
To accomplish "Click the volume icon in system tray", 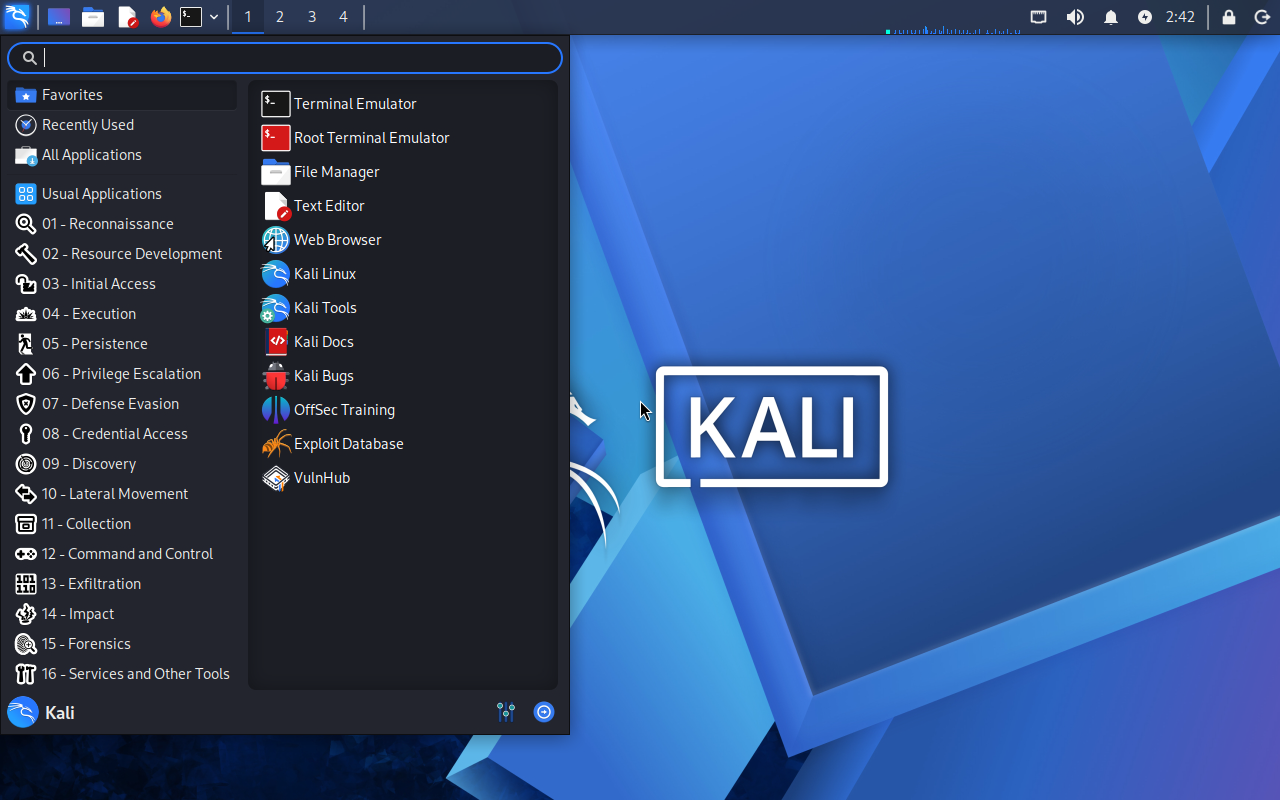I will [1075, 17].
